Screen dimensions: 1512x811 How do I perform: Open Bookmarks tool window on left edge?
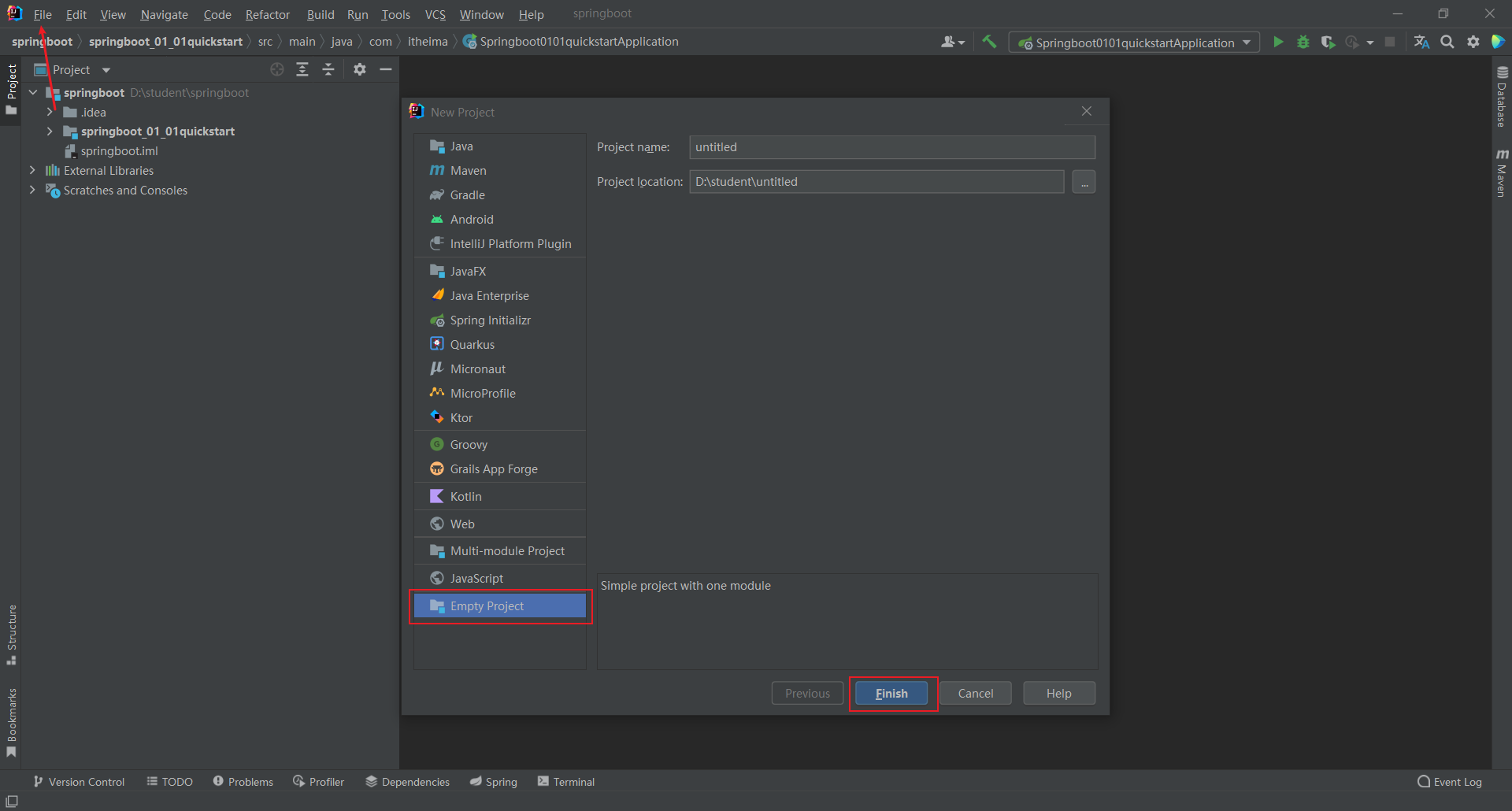click(11, 723)
